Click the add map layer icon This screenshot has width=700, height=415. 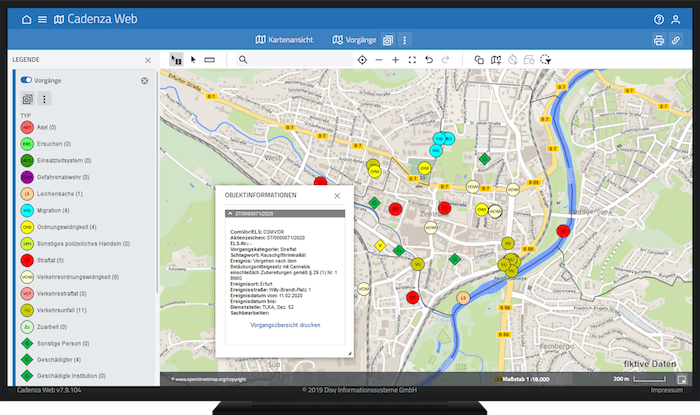coord(496,60)
